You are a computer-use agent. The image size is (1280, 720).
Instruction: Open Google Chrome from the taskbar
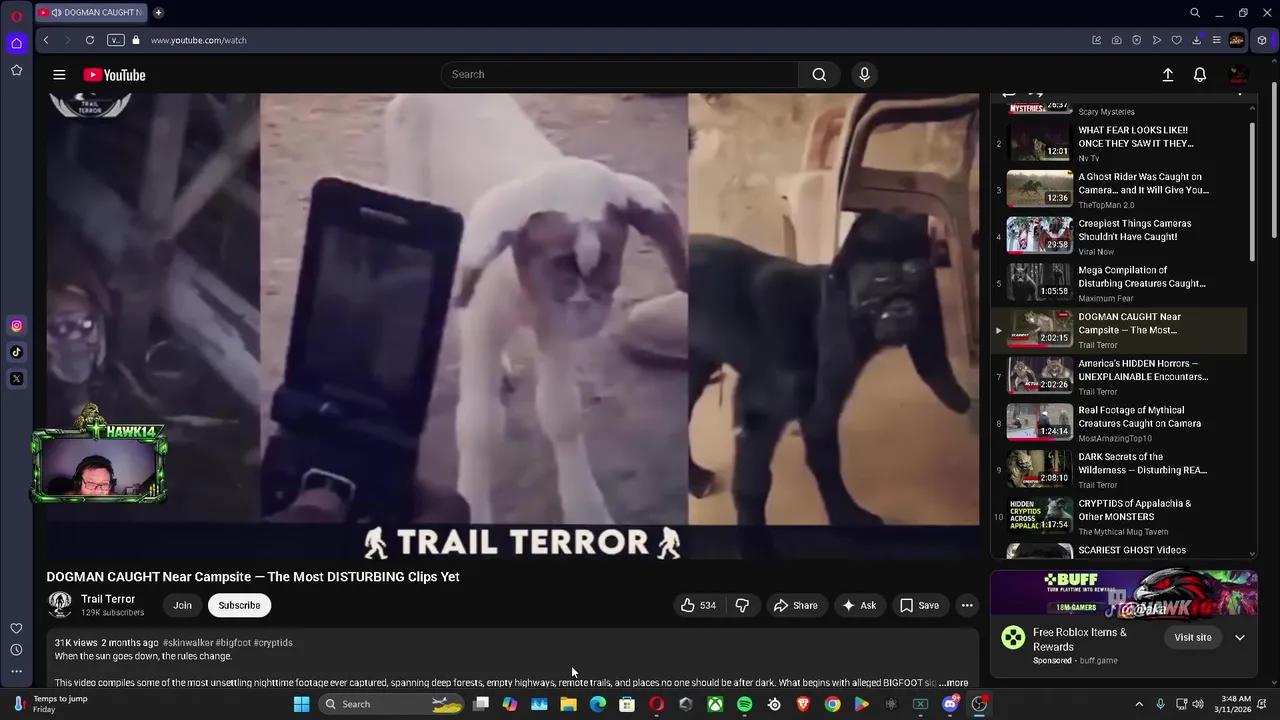coord(832,704)
